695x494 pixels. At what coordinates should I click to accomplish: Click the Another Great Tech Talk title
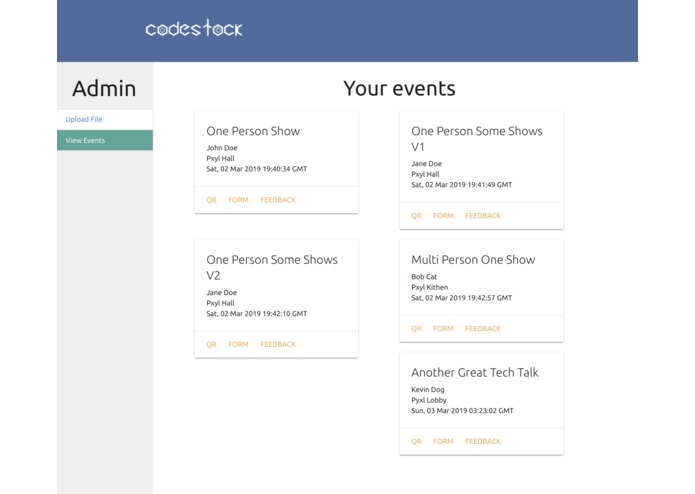pos(475,373)
